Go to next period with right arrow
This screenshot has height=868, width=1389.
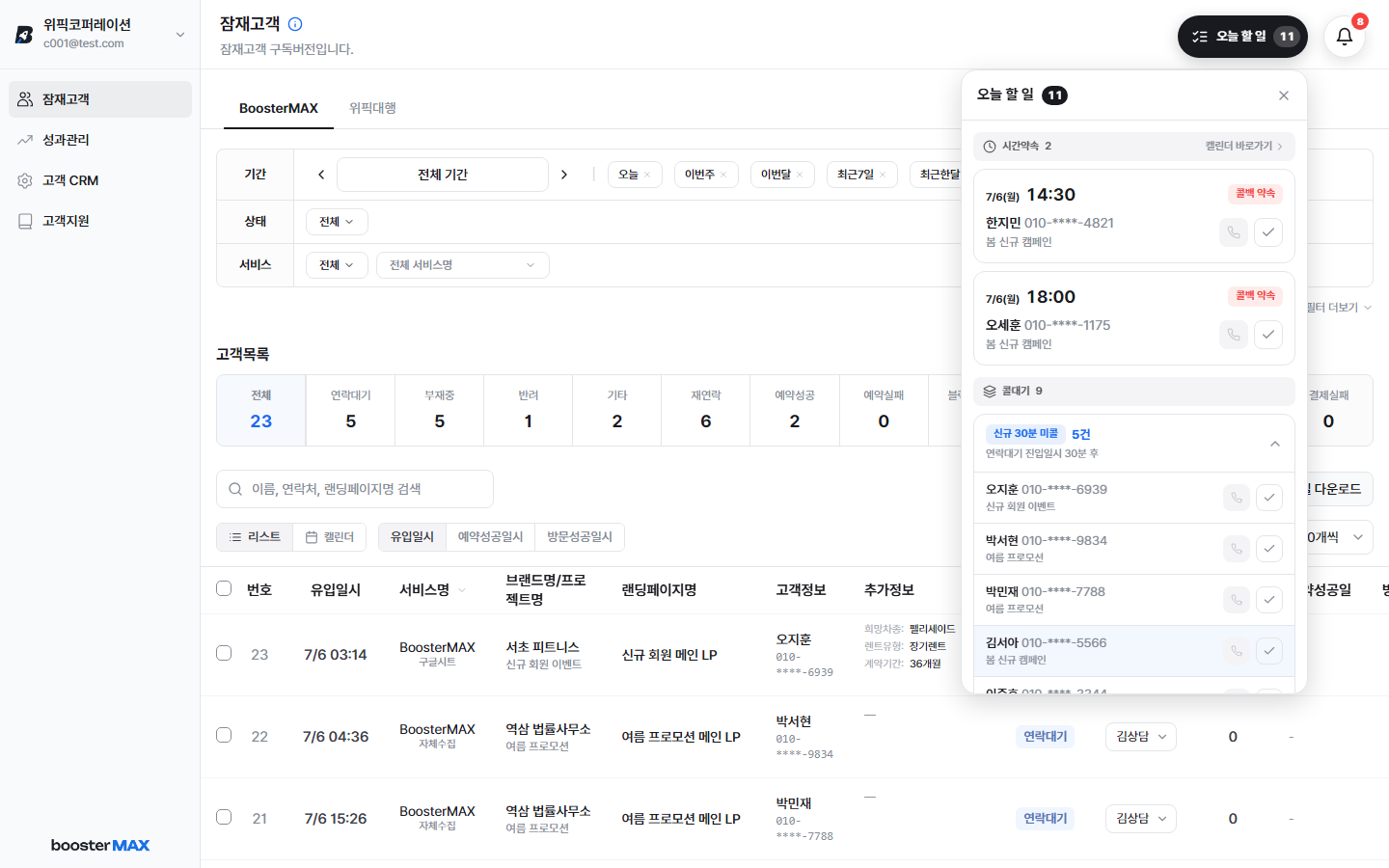click(x=564, y=175)
